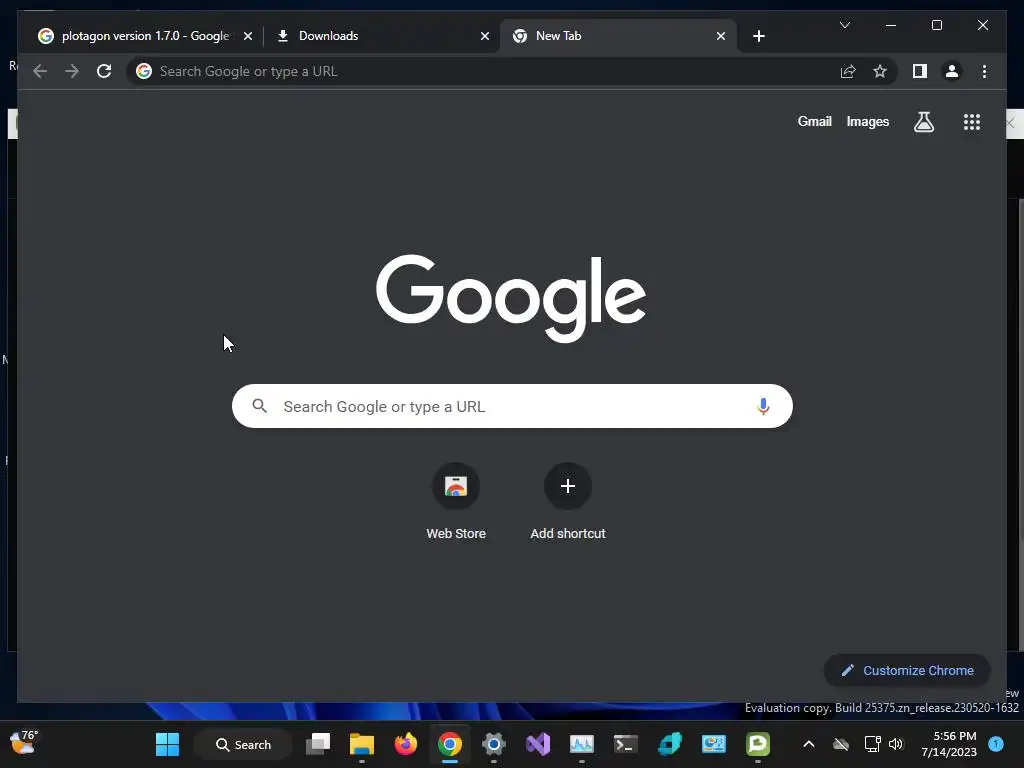Go back using the browser back arrow

pos(40,71)
